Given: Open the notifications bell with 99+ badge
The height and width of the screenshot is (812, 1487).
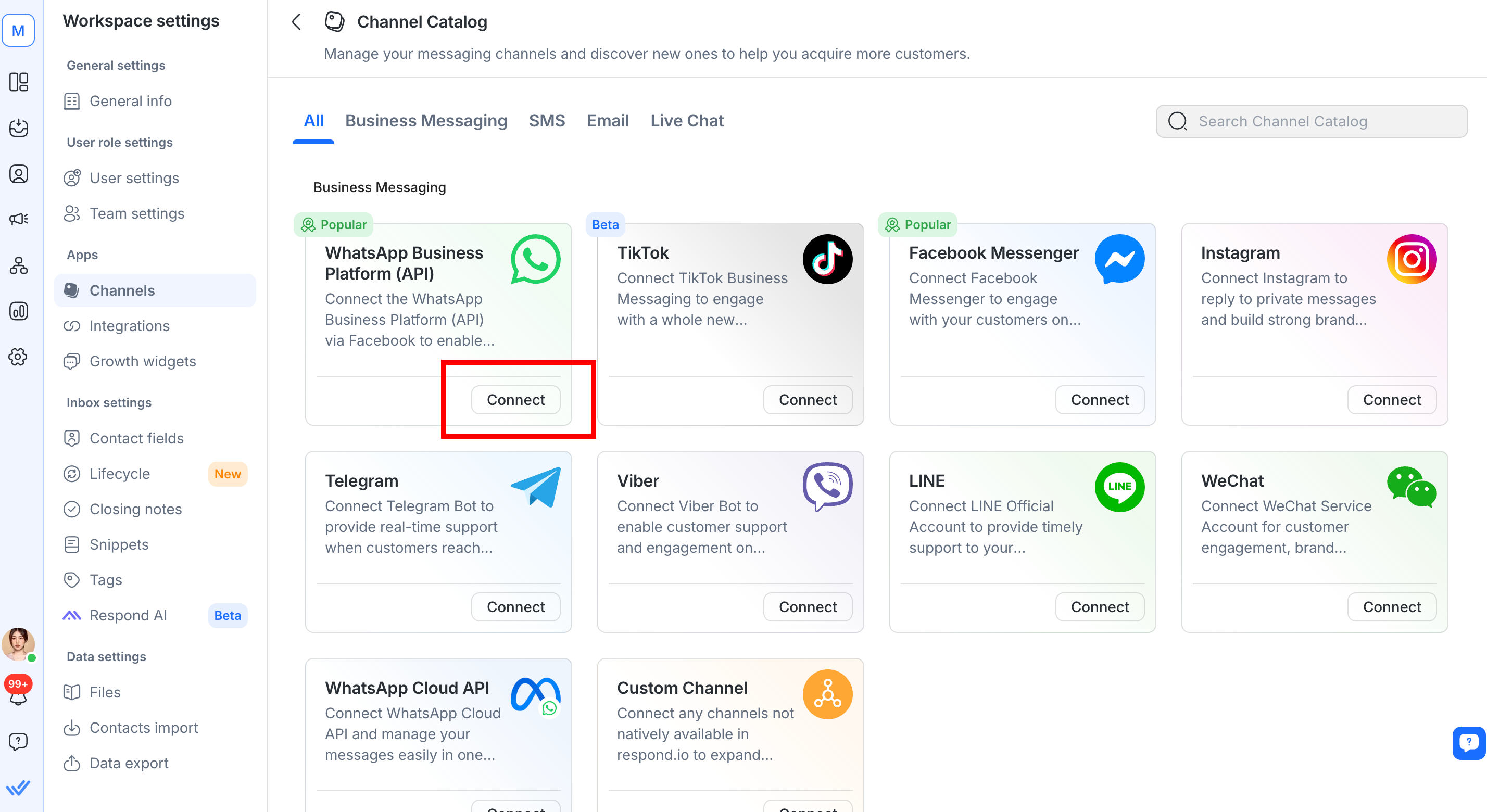Looking at the screenshot, I should (18, 691).
